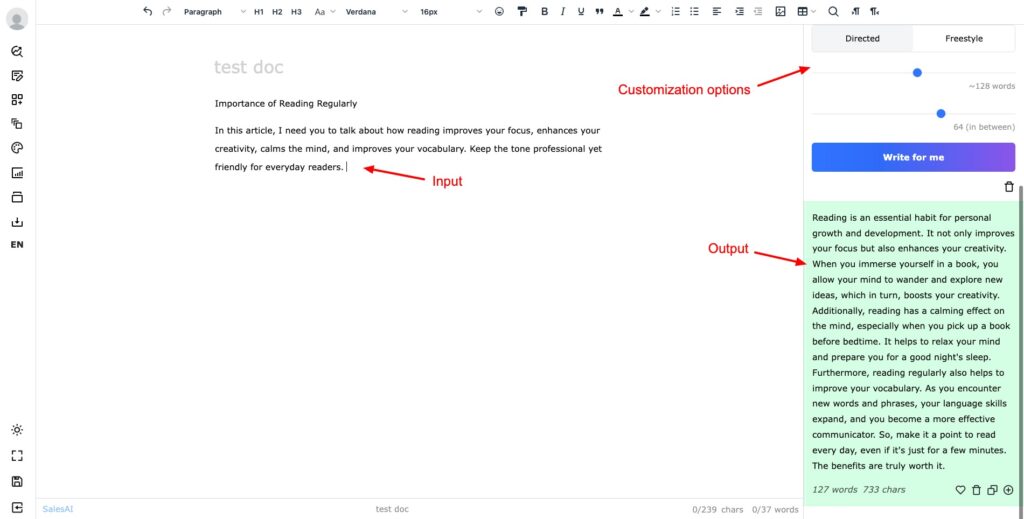Open the search magnifier tool
Image resolution: width=1024 pixels, height=519 pixels.
833,12
